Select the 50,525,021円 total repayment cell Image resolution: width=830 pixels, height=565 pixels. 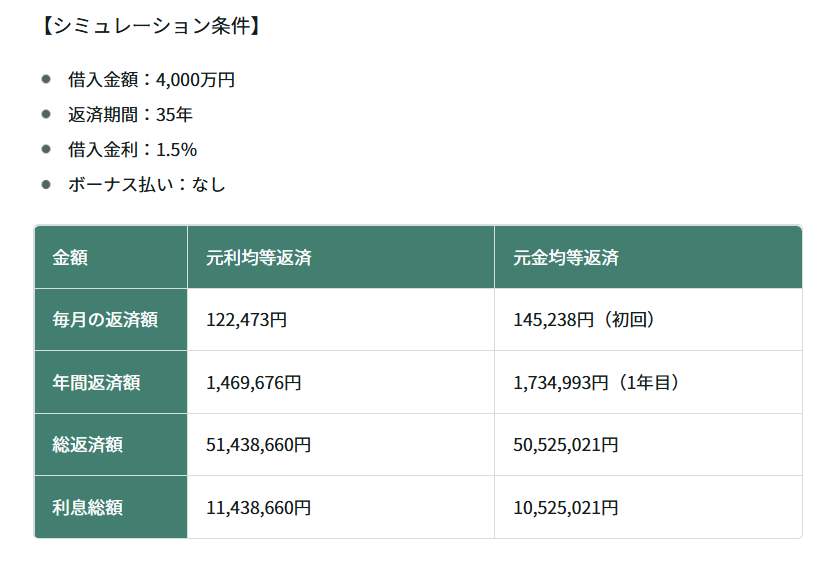(566, 445)
